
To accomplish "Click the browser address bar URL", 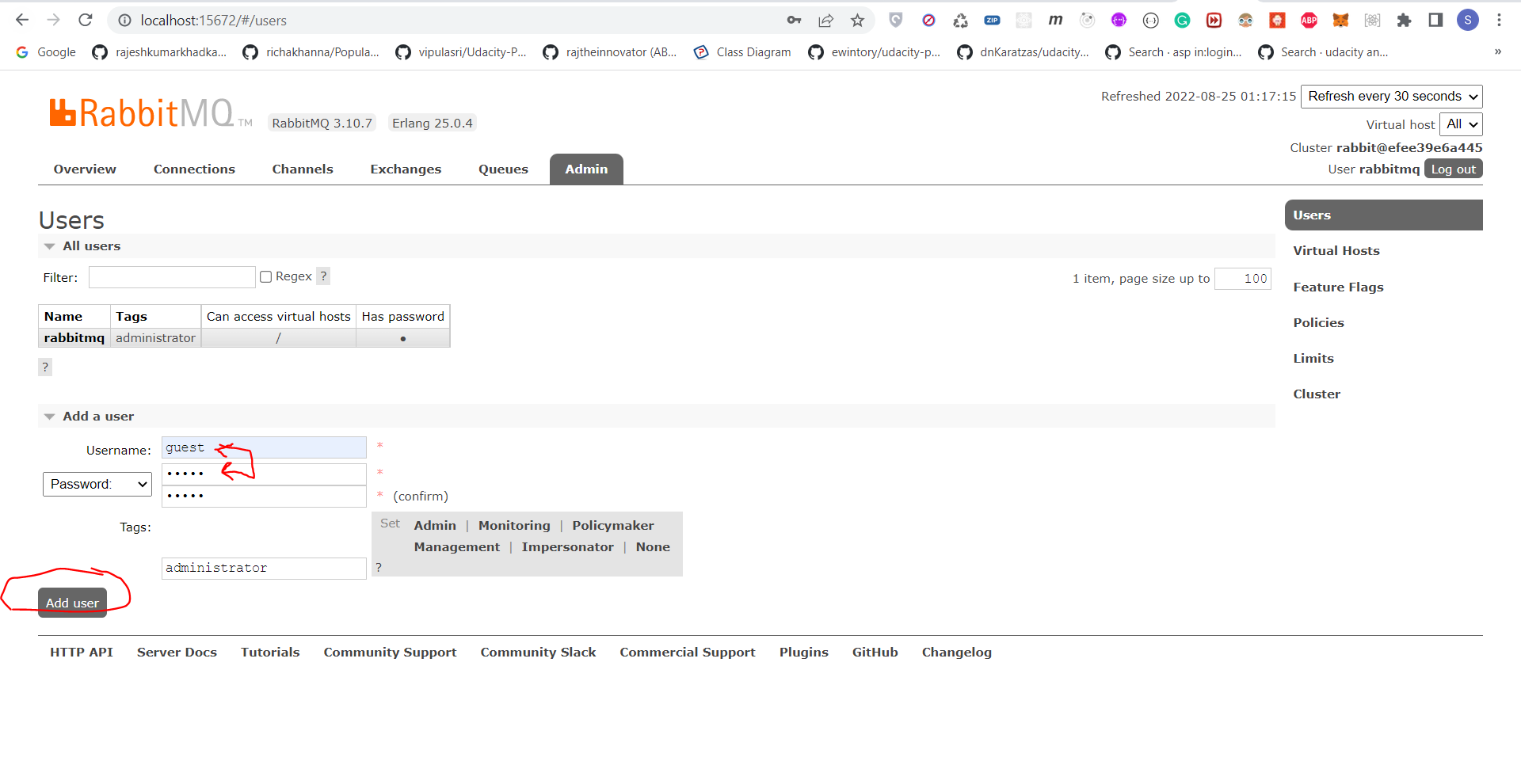I will pyautogui.click(x=214, y=21).
